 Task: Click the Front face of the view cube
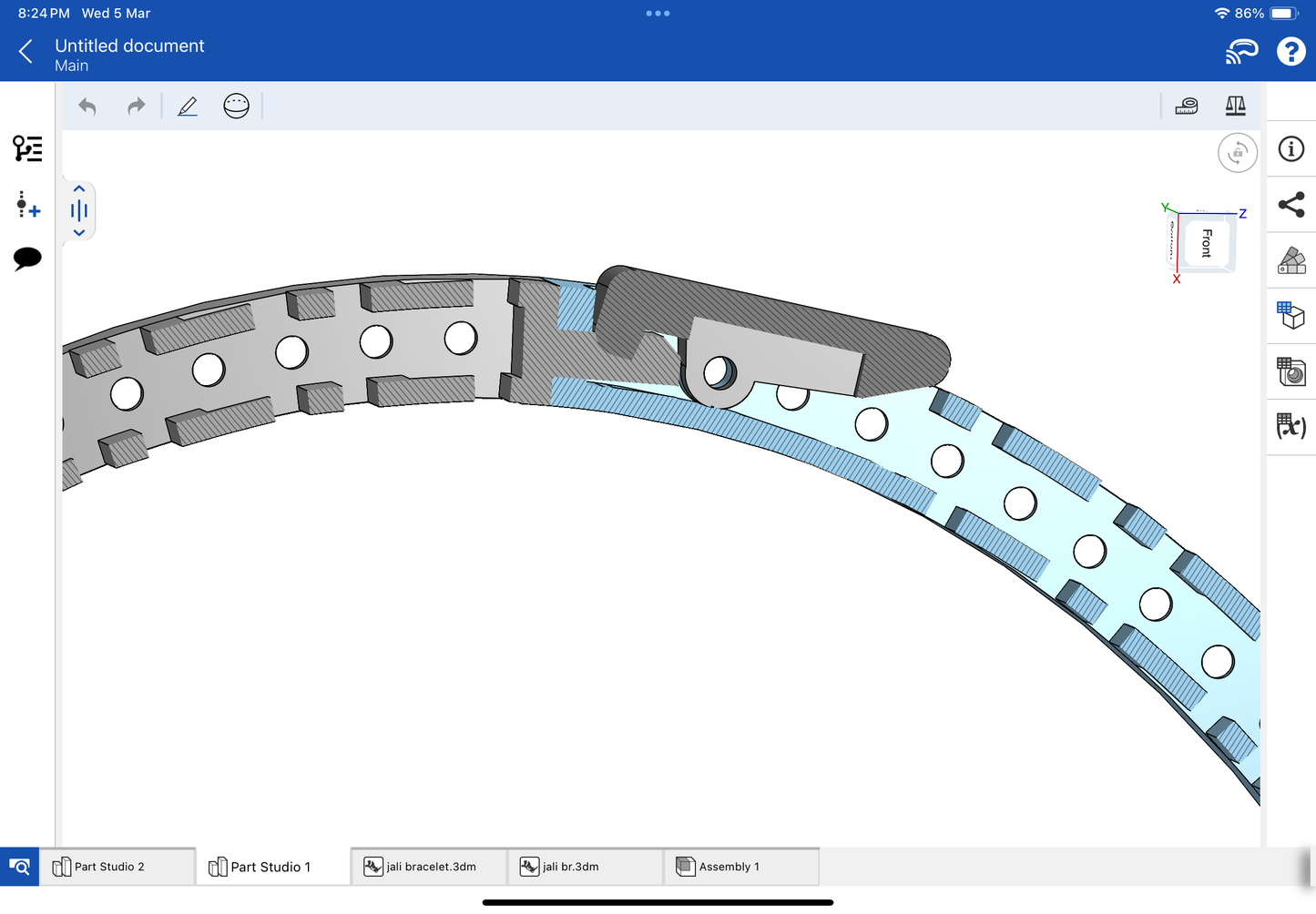point(1206,243)
